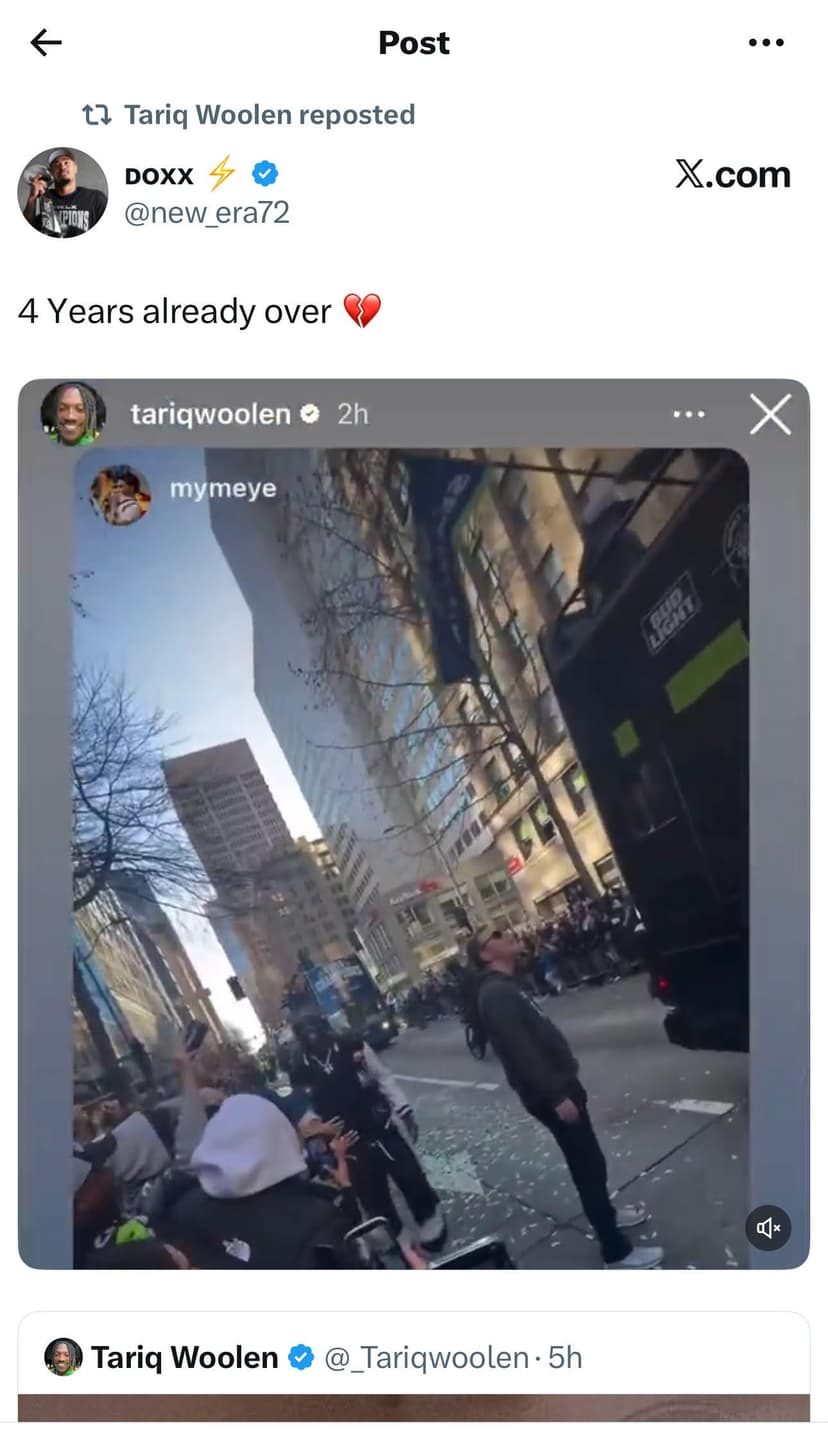The width and height of the screenshot is (828, 1438).
Task: Open the three-dot post options menu
Action: tap(766, 42)
